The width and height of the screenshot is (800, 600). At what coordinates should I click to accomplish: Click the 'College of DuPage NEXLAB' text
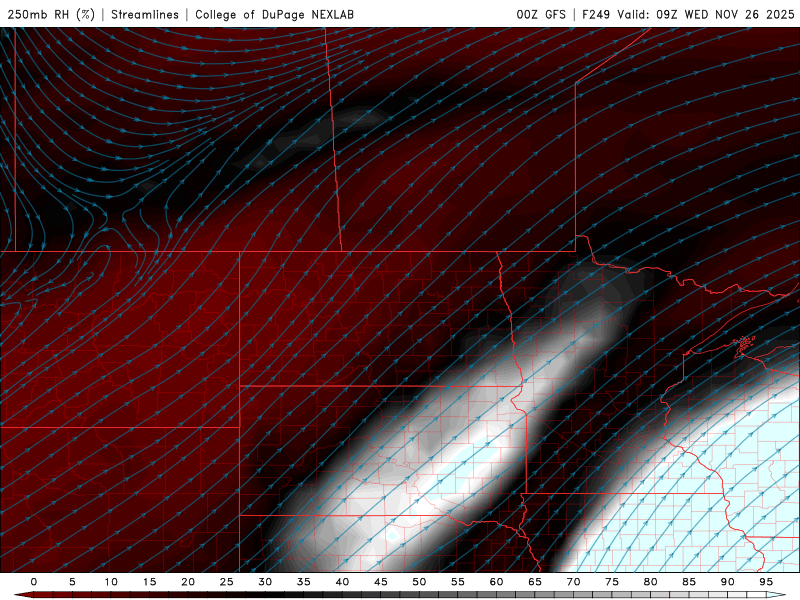click(274, 14)
